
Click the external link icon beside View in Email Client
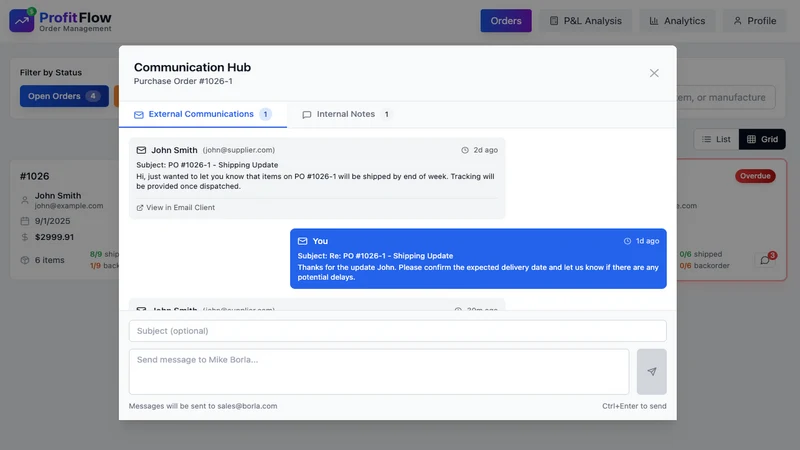[x=140, y=208]
